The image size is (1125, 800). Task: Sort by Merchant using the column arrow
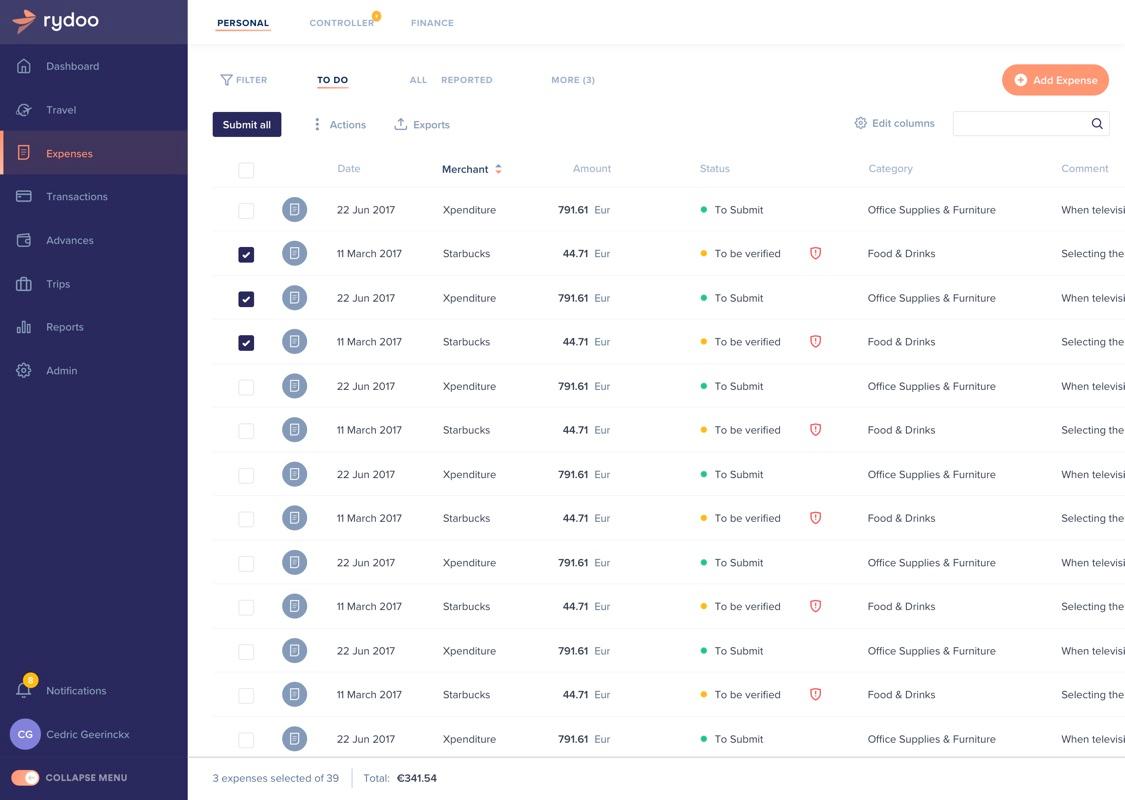click(496, 166)
